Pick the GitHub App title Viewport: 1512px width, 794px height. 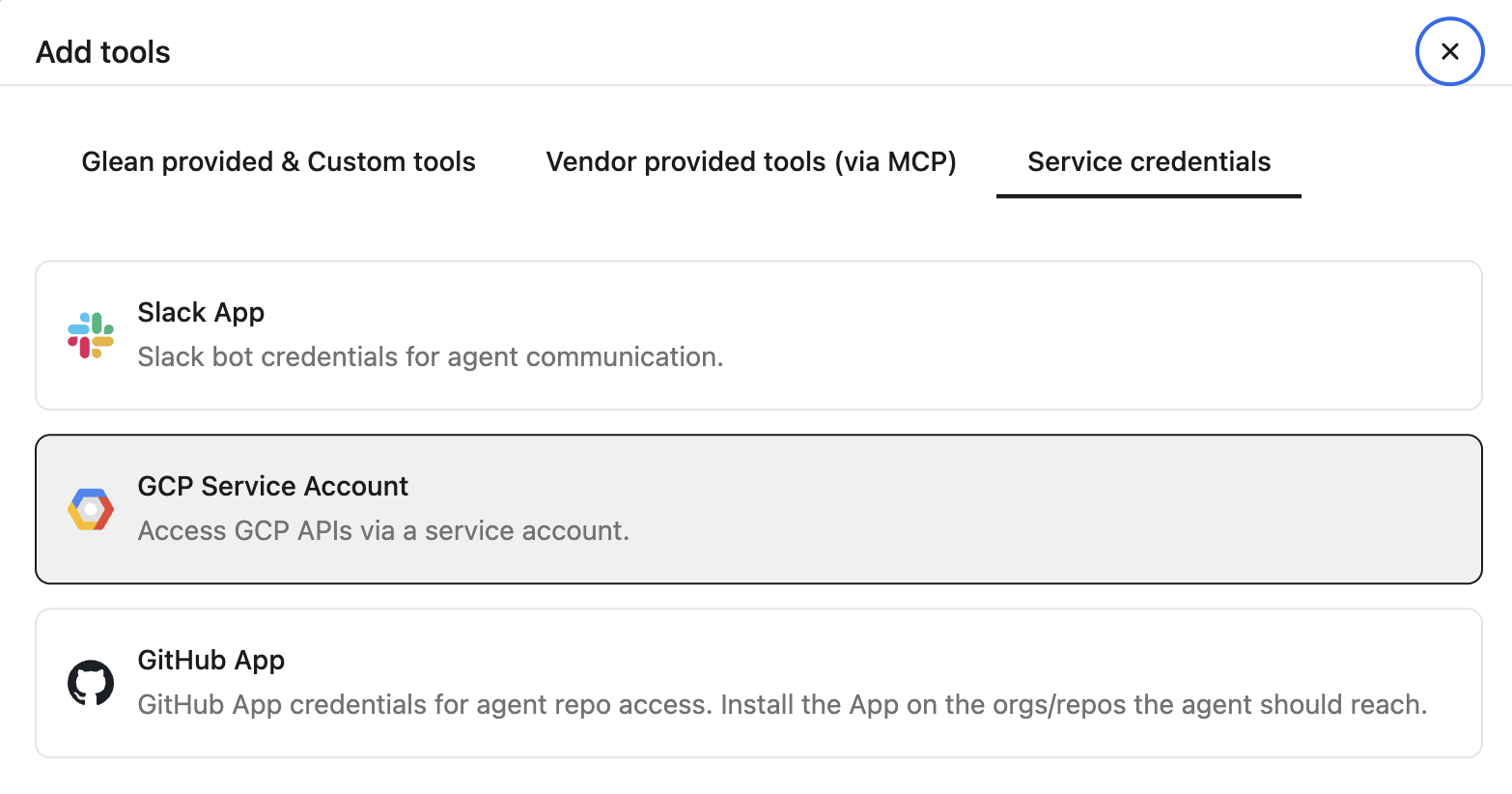(x=211, y=661)
